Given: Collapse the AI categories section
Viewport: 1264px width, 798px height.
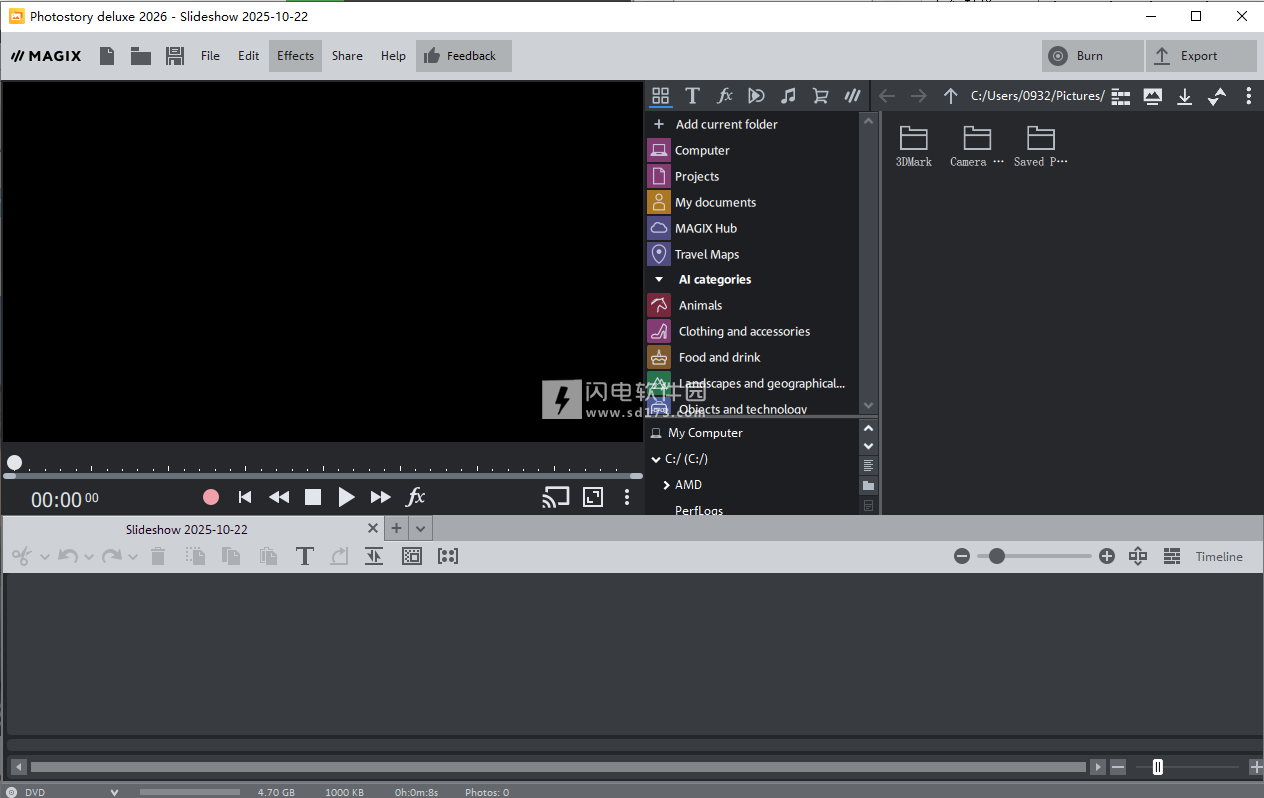Looking at the screenshot, I should [658, 280].
